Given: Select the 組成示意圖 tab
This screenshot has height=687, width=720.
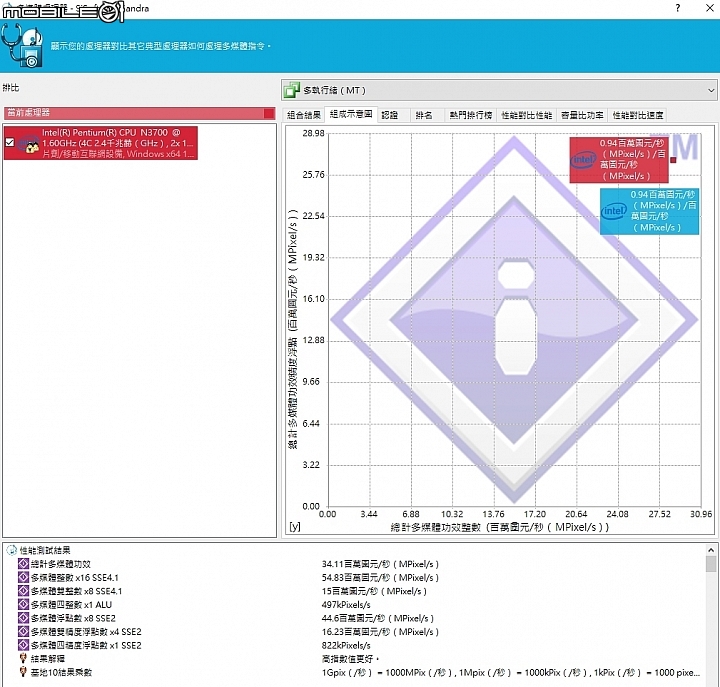Looking at the screenshot, I should (x=351, y=114).
